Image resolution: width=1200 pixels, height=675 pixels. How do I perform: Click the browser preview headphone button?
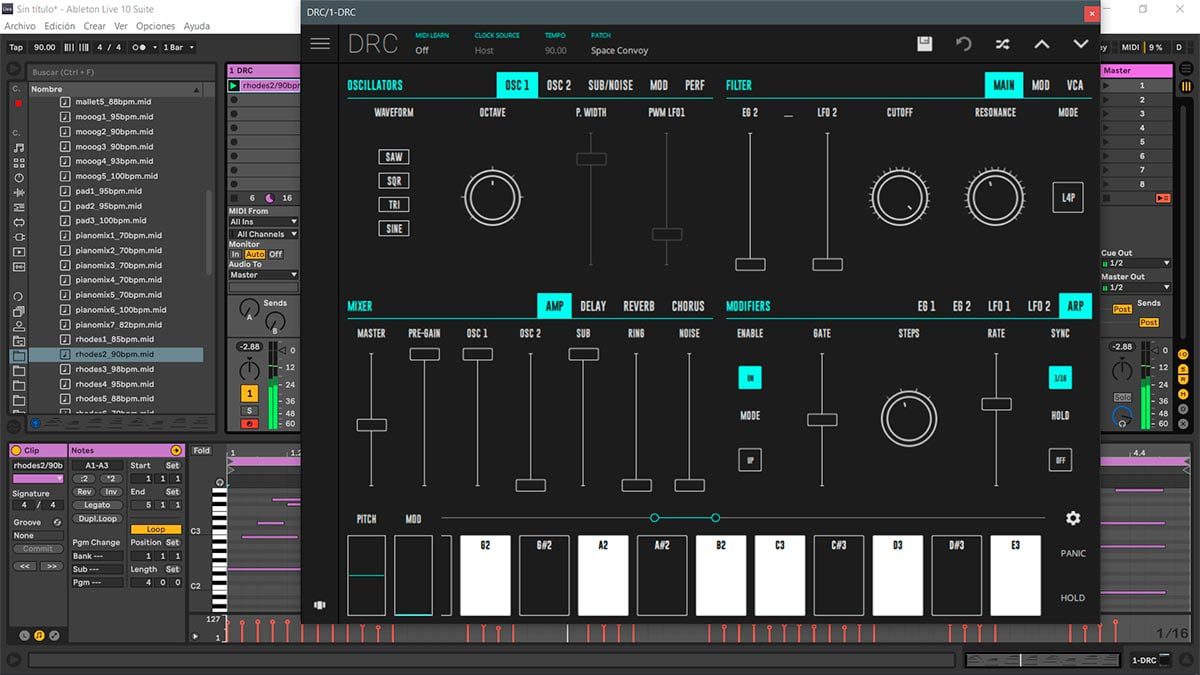click(x=35, y=423)
